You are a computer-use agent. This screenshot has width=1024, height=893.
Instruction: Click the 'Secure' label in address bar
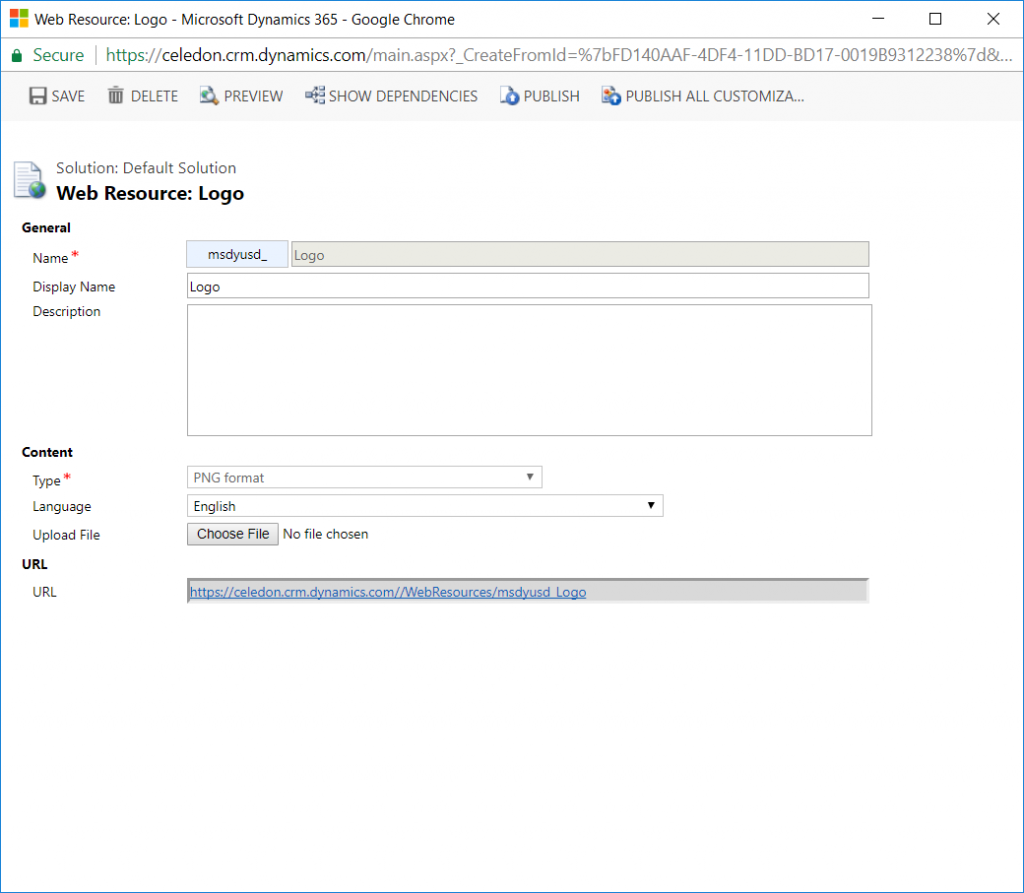coord(58,56)
